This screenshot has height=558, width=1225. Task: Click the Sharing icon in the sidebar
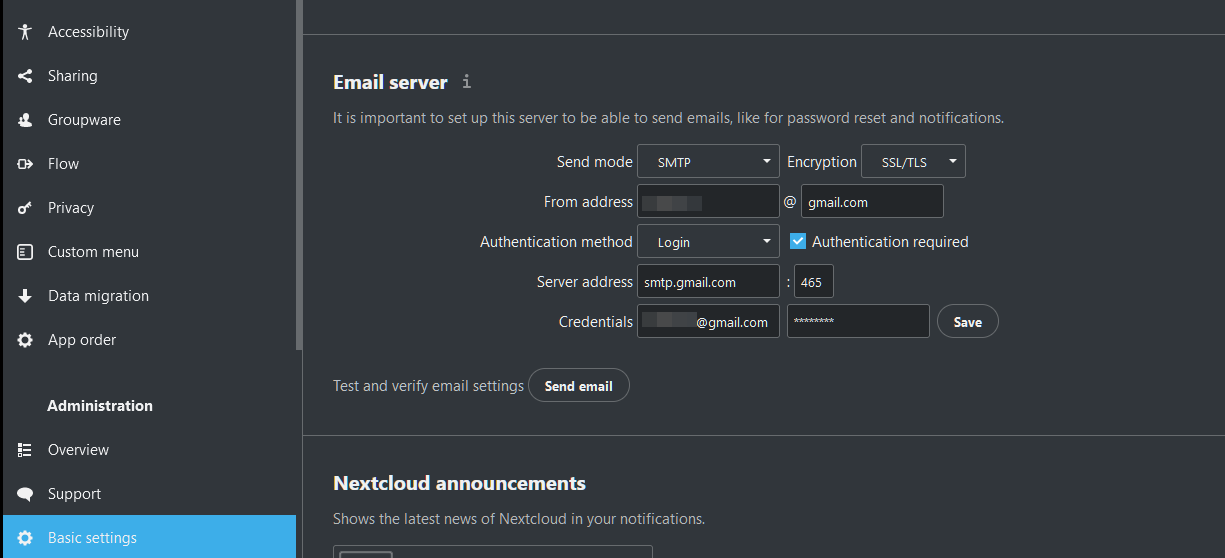coord(25,76)
